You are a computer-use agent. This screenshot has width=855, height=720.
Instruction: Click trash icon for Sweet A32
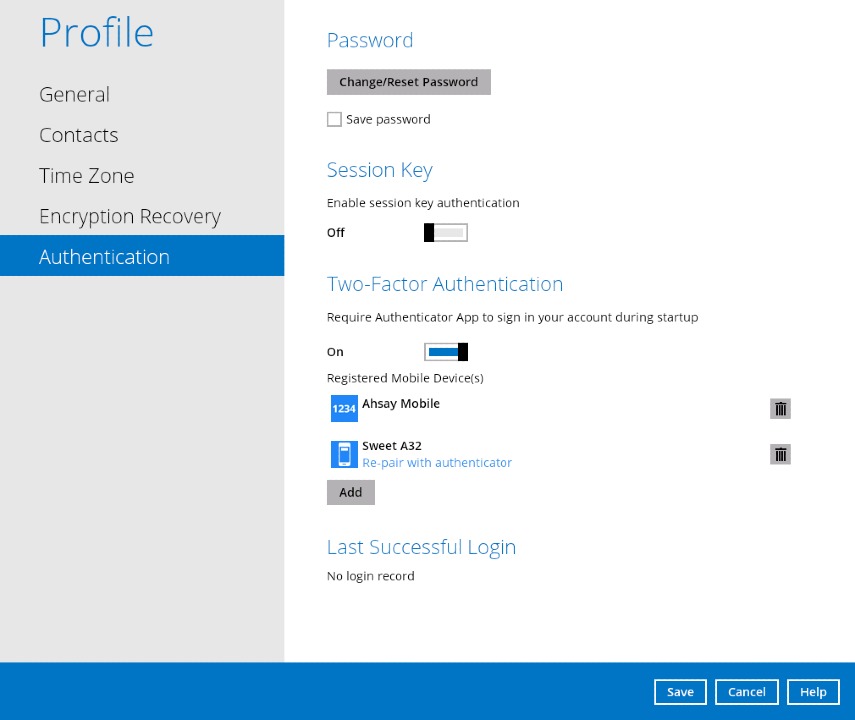click(781, 454)
